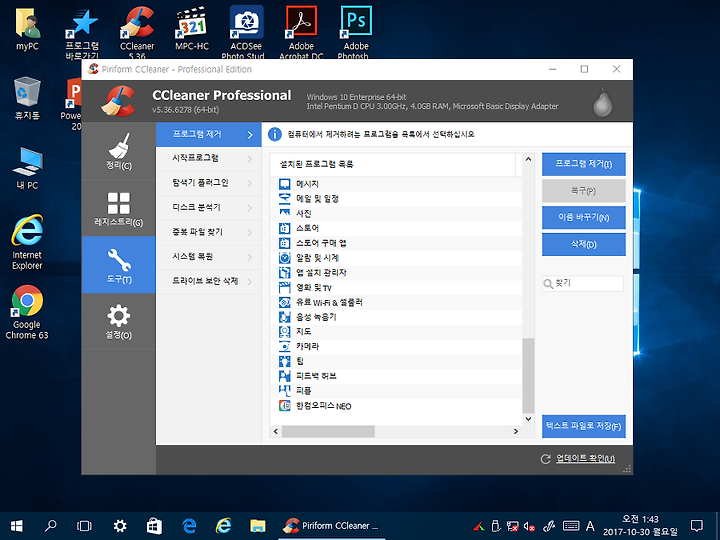
Task: Click the Google Chrome 63 desktop icon
Action: (27, 312)
